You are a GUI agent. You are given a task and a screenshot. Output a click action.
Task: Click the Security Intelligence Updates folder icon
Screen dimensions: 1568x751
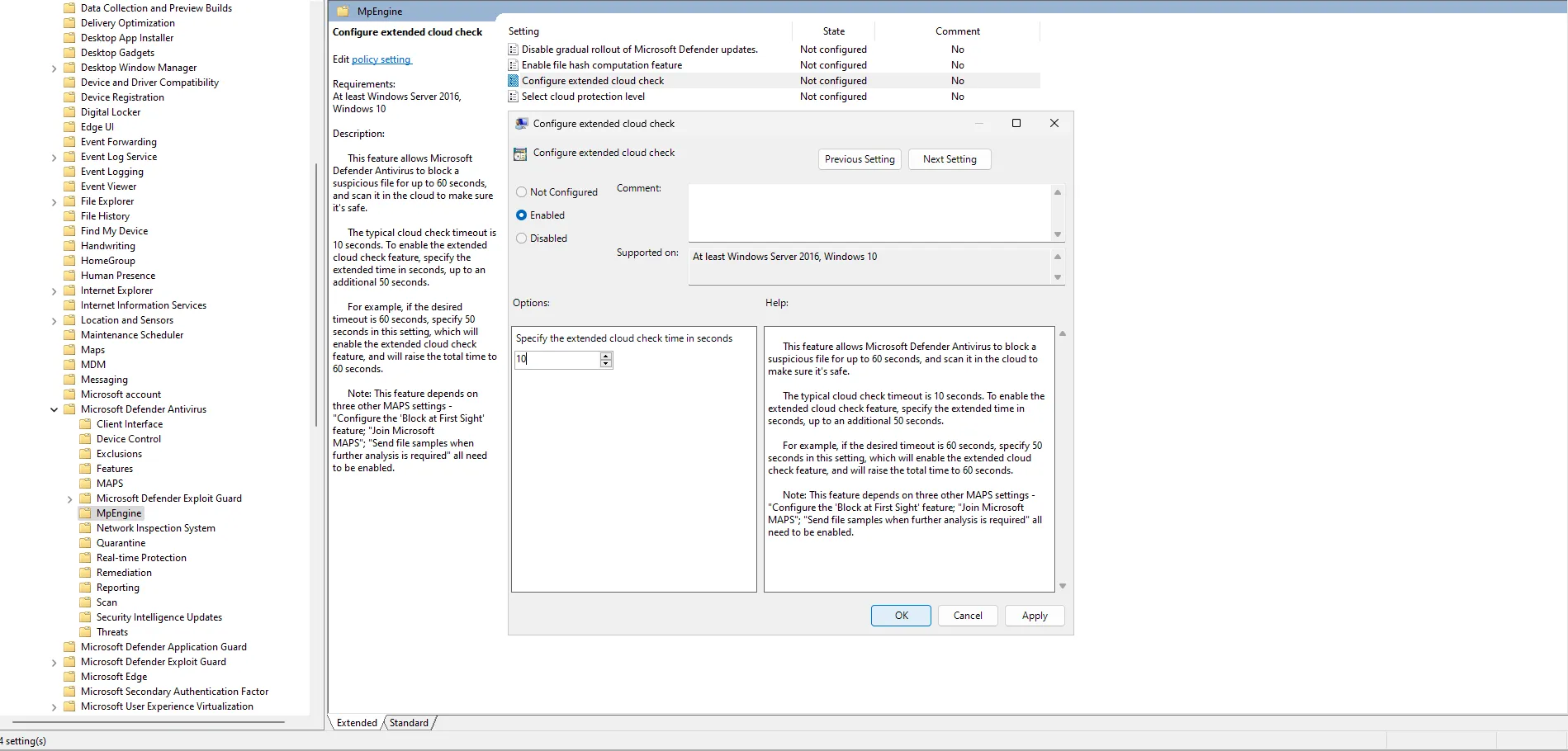[85, 617]
